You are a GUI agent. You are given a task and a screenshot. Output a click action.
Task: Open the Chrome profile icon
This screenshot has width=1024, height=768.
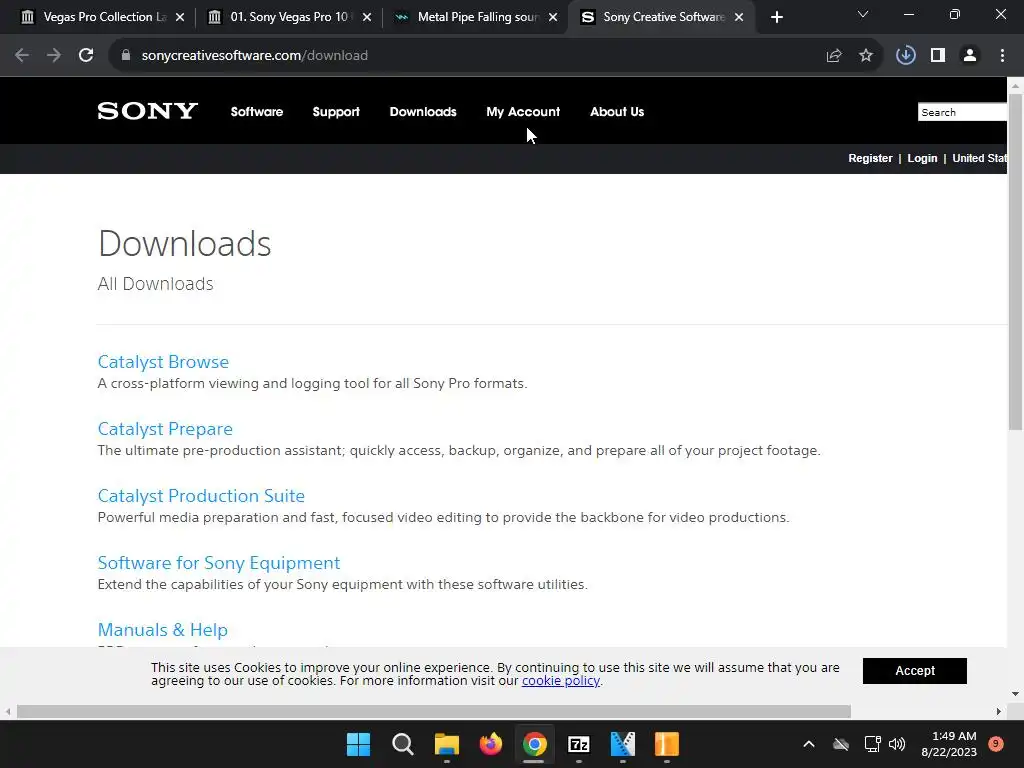[x=970, y=56]
